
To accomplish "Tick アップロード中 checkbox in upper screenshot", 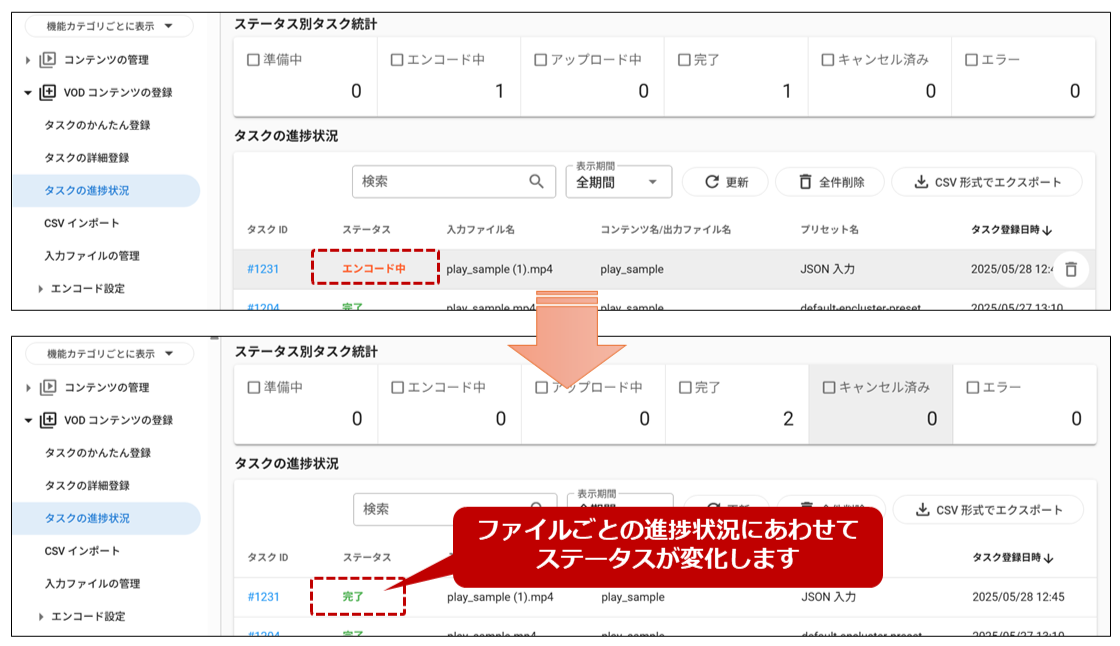I will [541, 60].
